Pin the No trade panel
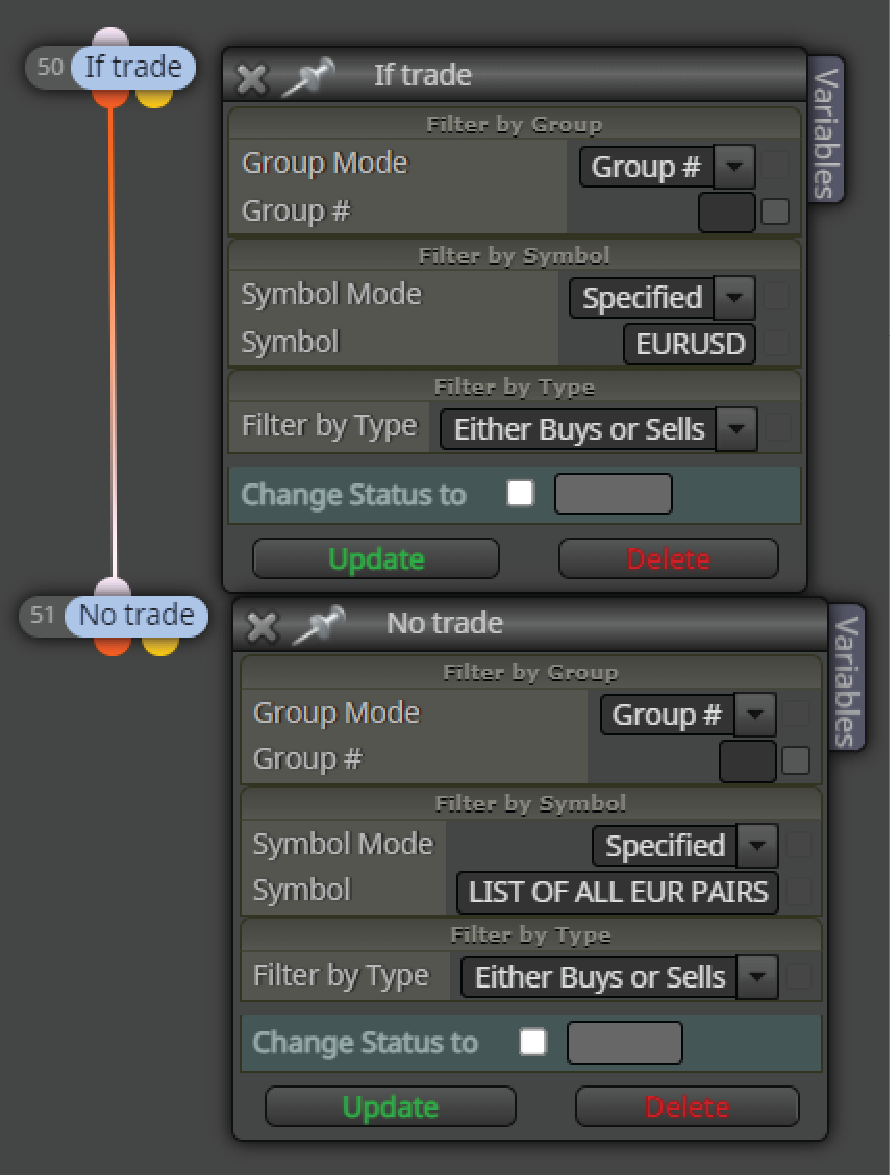 pos(318,625)
